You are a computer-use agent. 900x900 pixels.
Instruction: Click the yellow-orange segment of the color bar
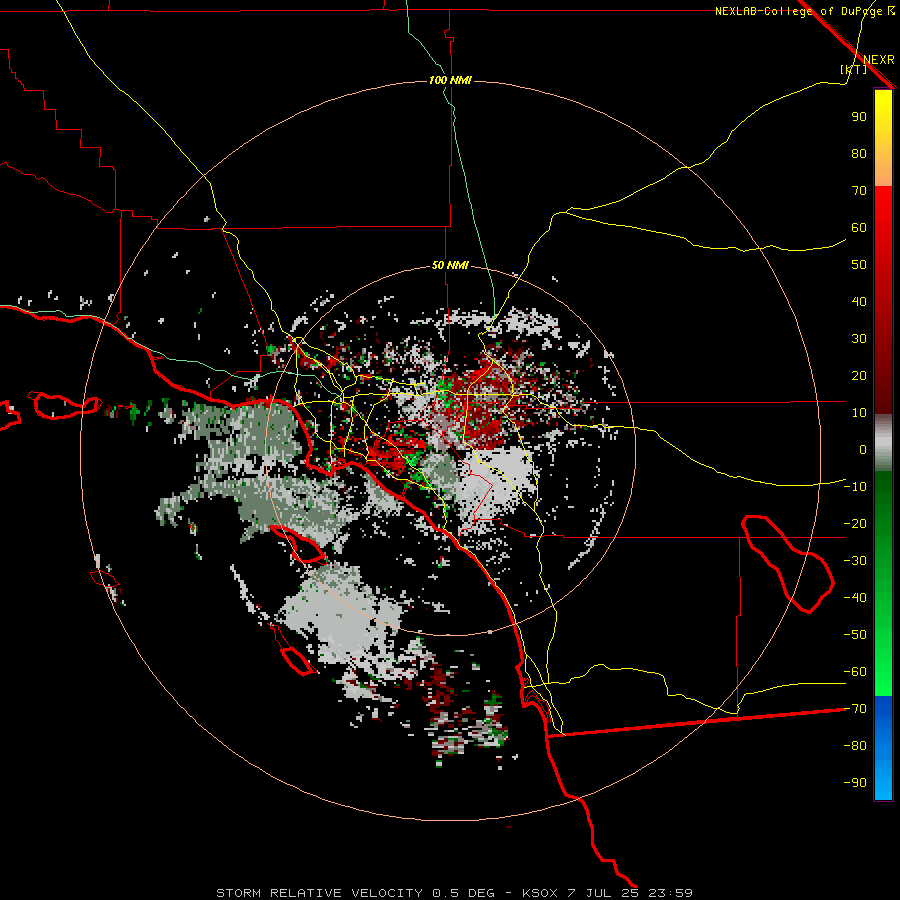[x=883, y=138]
